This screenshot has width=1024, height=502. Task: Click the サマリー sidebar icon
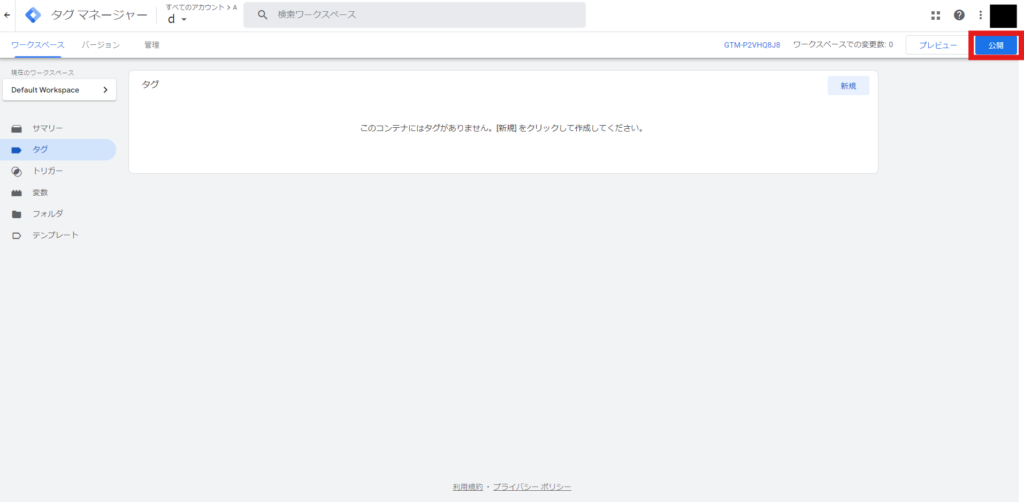(16, 129)
